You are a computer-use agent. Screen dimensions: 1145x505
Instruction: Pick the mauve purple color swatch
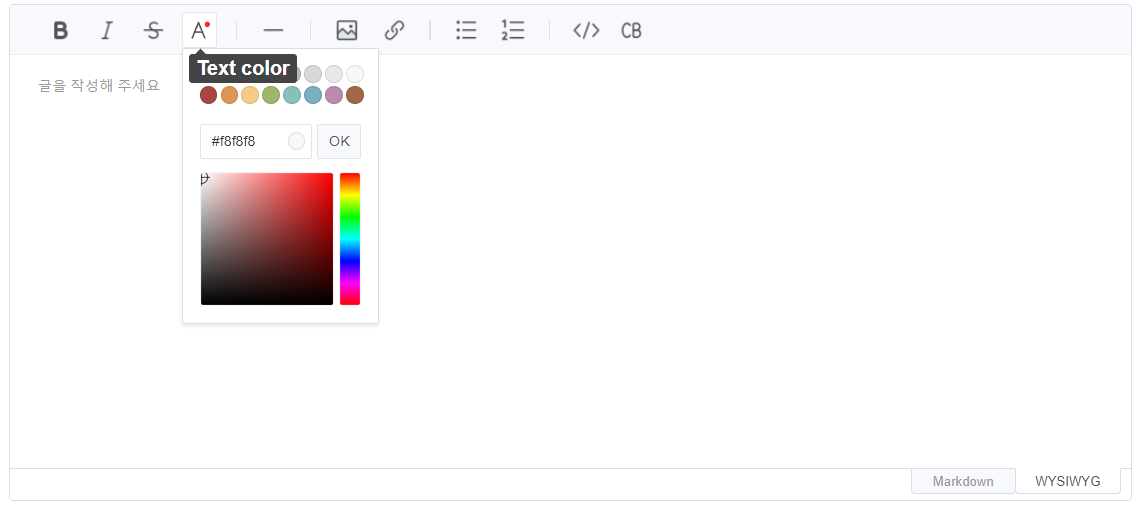[334, 95]
